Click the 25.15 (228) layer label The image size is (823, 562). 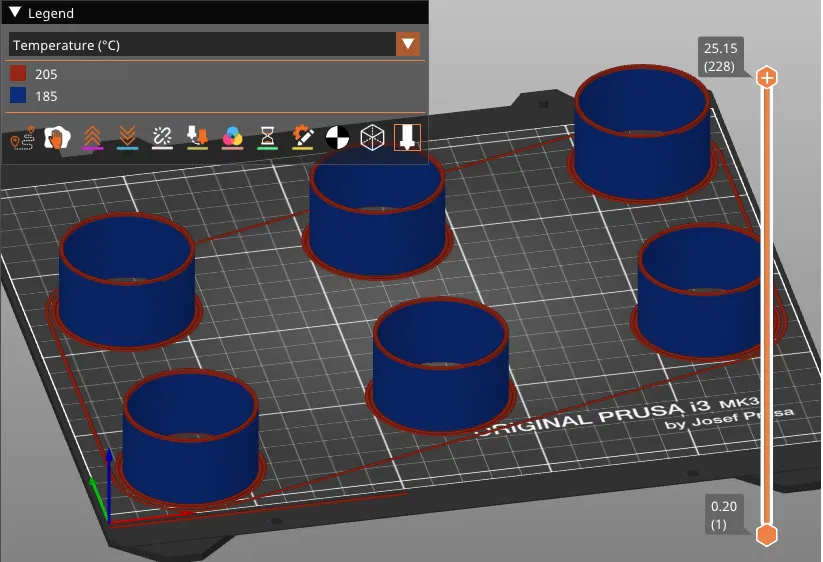[x=720, y=57]
